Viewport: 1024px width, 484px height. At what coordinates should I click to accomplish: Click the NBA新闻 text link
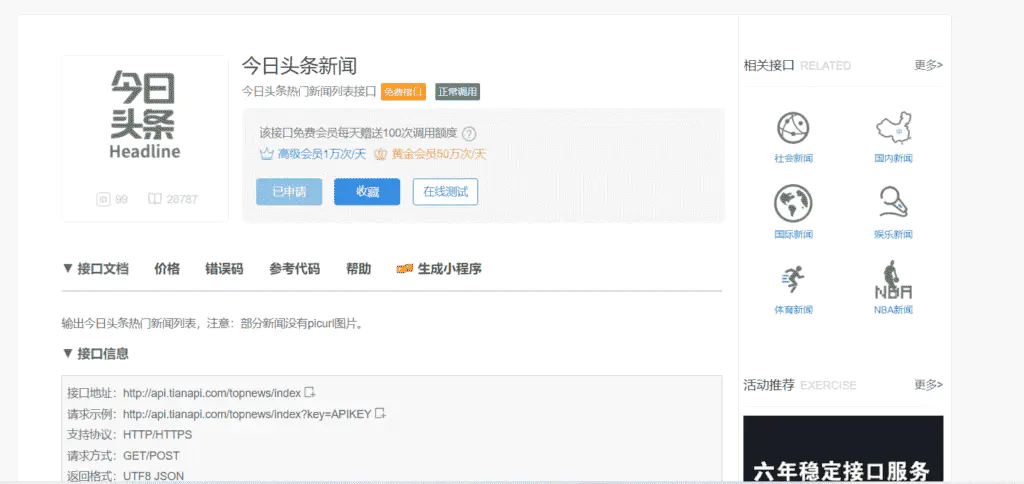tap(893, 310)
